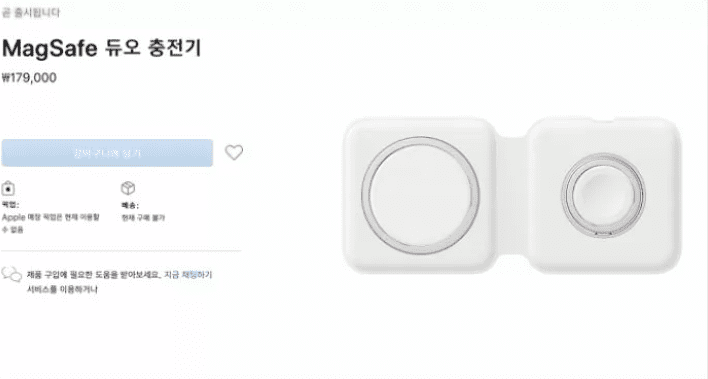Click the heart favorites icon

(234, 152)
